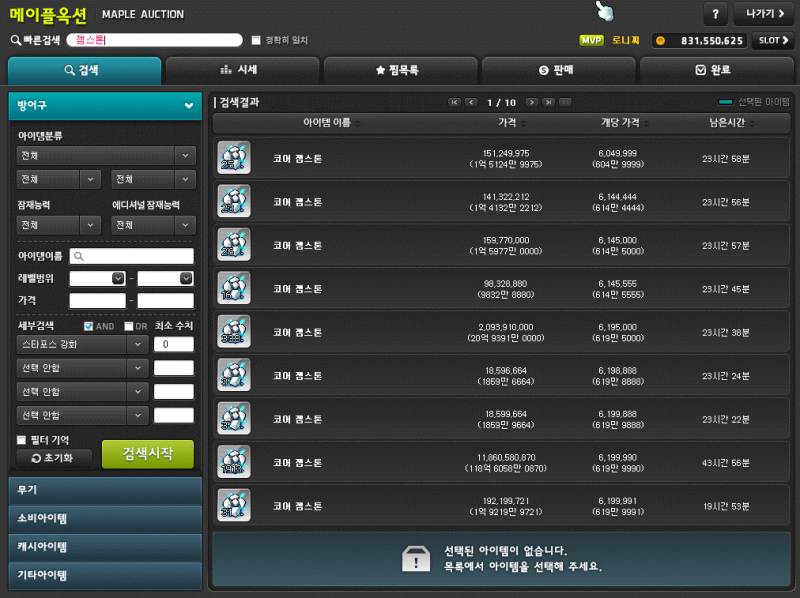The width and height of the screenshot is (800, 598).
Task: Expand the 기타아이템 category
Action: click(105, 576)
